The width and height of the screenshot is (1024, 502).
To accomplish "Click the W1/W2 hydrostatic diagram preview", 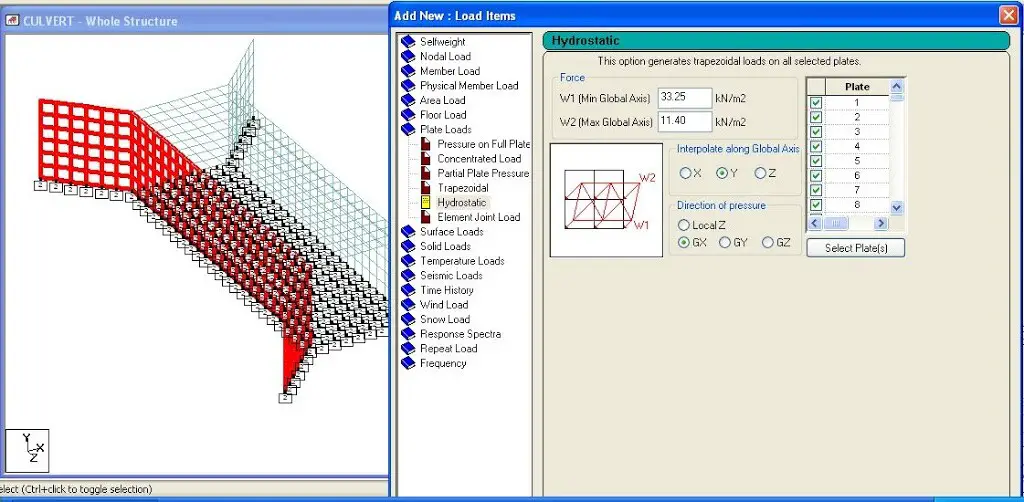I will coord(607,200).
